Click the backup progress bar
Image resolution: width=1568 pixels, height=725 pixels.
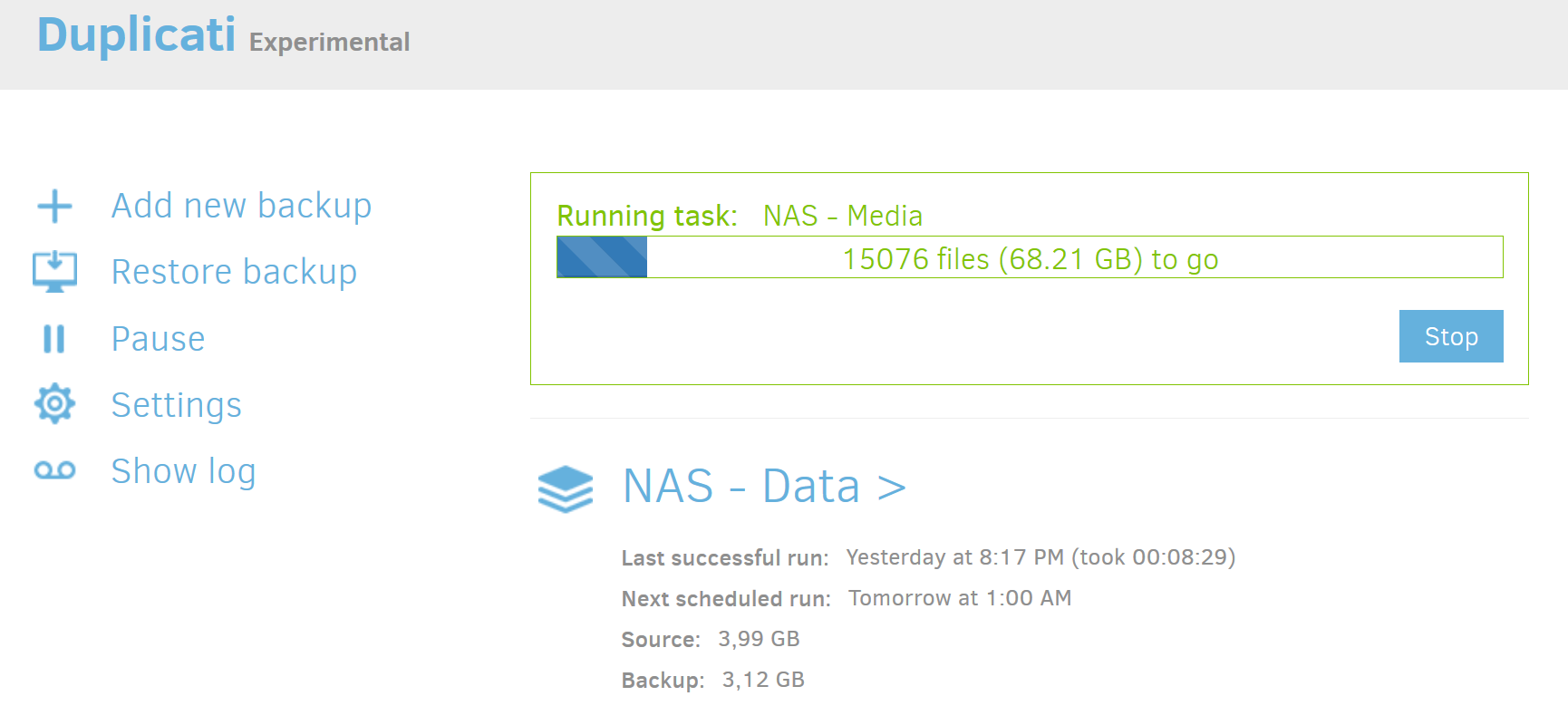pyautogui.click(x=1030, y=257)
